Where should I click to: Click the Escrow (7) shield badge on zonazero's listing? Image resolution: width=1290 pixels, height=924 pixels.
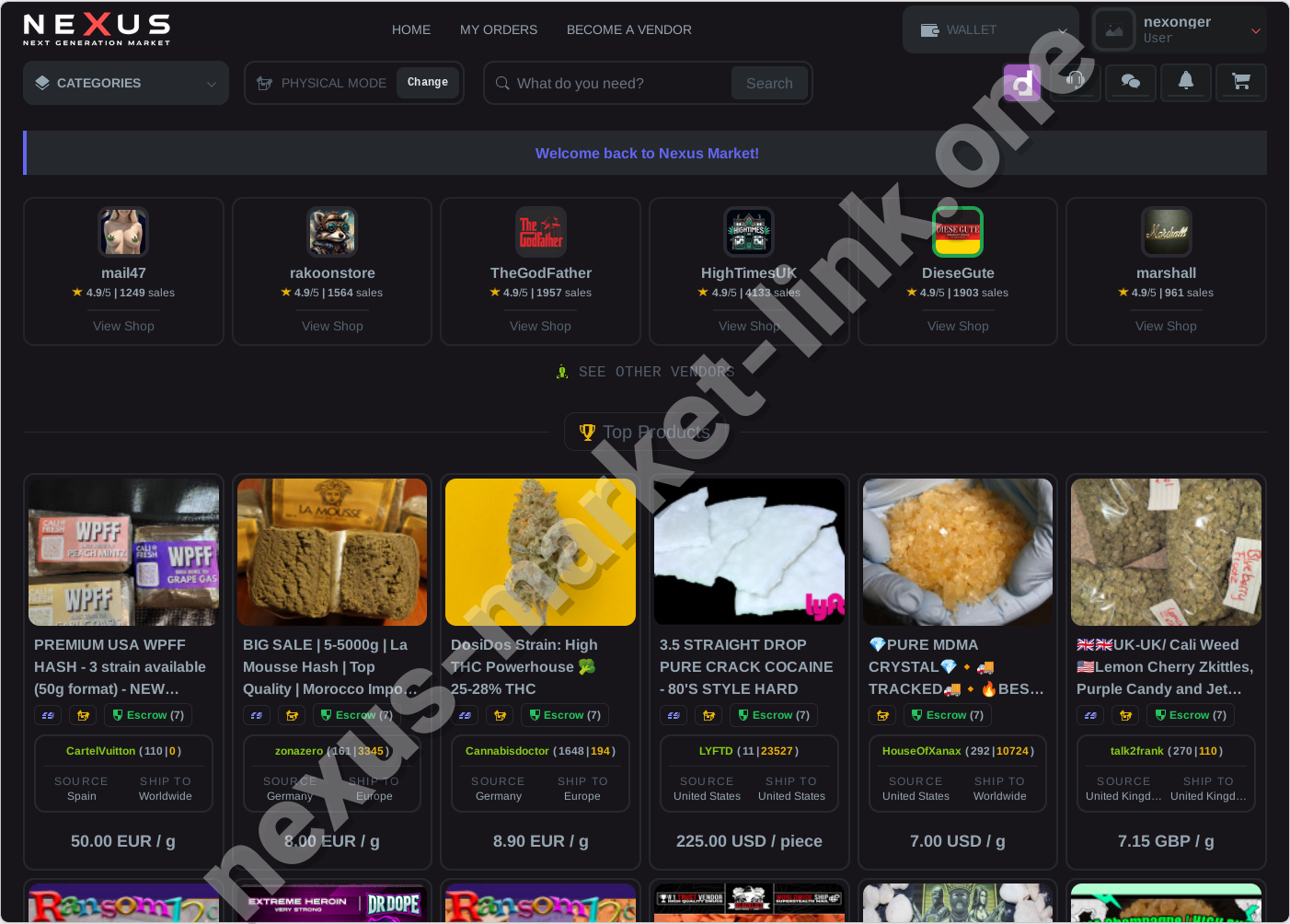[x=356, y=715]
